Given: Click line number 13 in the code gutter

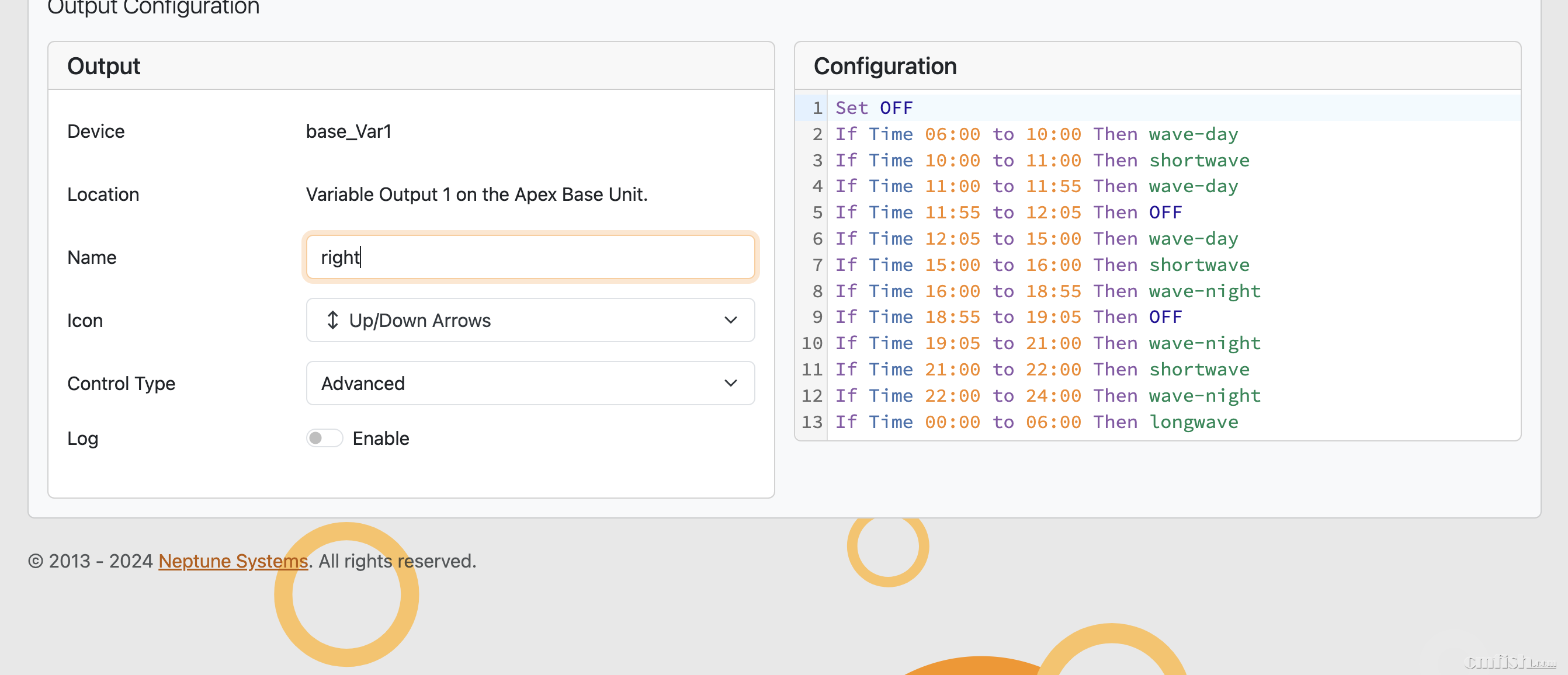Looking at the screenshot, I should (812, 422).
